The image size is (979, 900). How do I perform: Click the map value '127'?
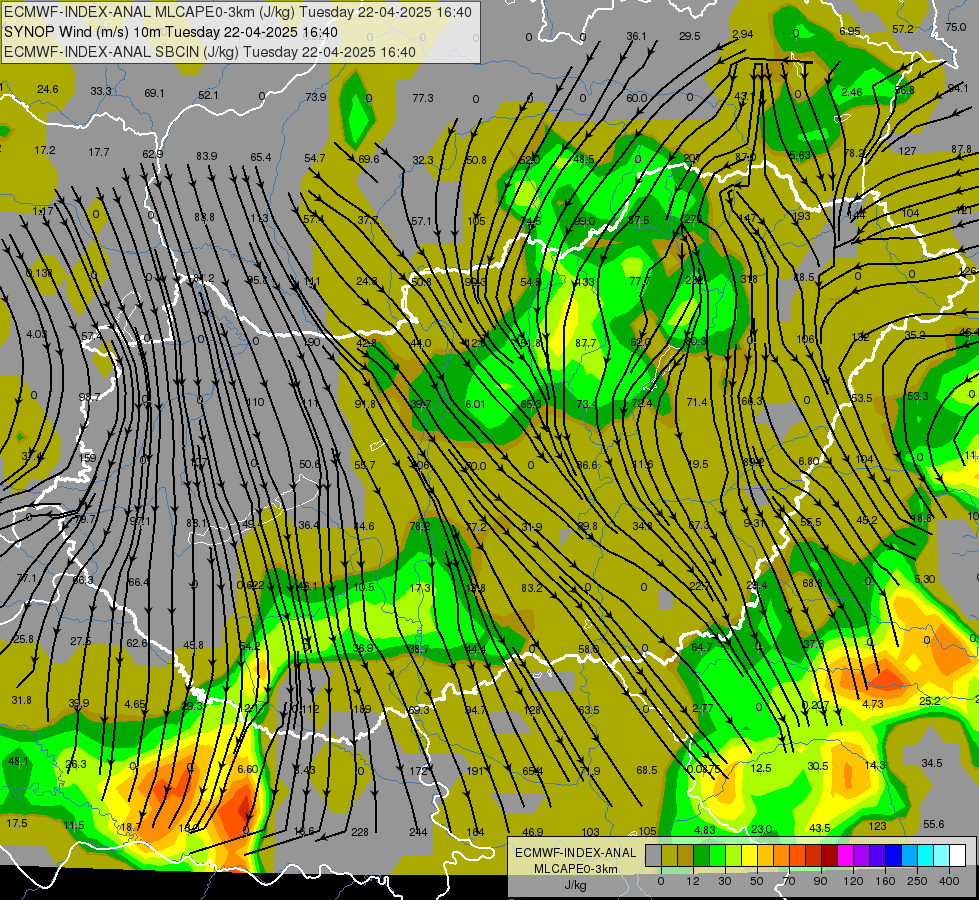(907, 151)
